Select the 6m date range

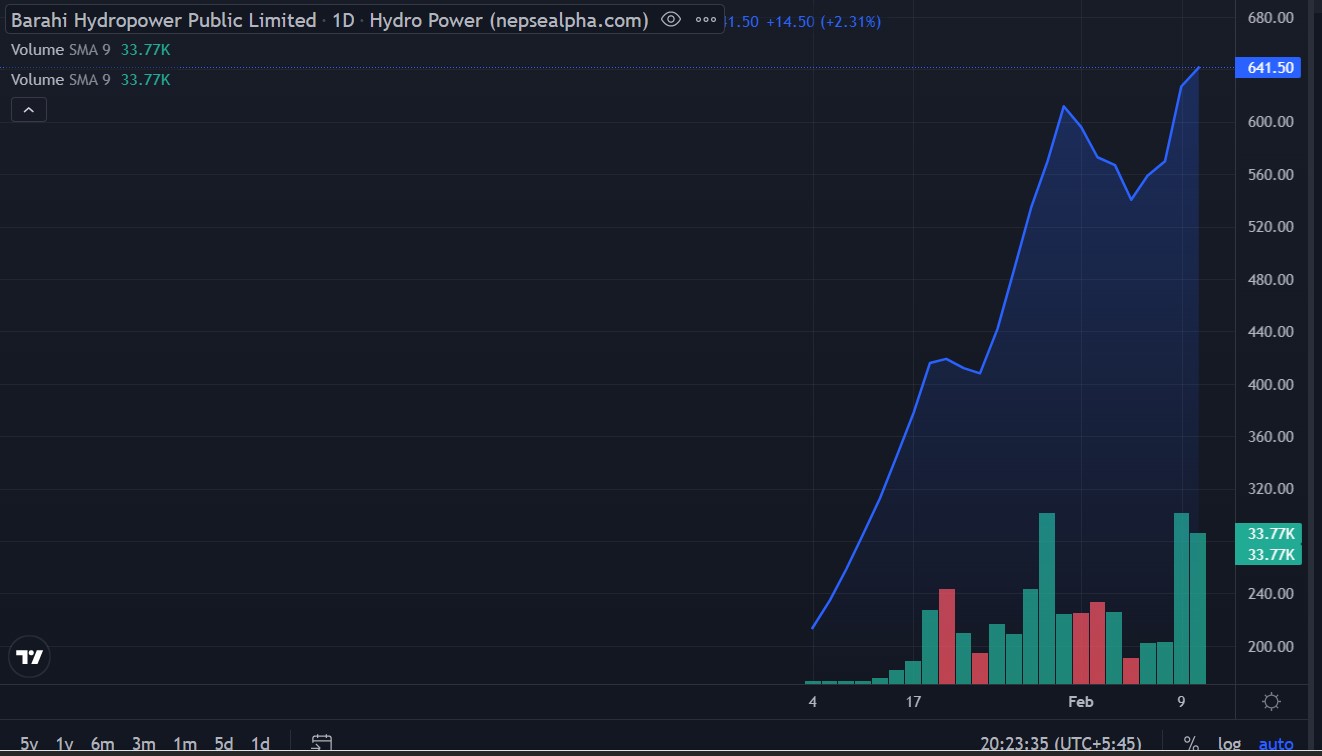coord(103,744)
